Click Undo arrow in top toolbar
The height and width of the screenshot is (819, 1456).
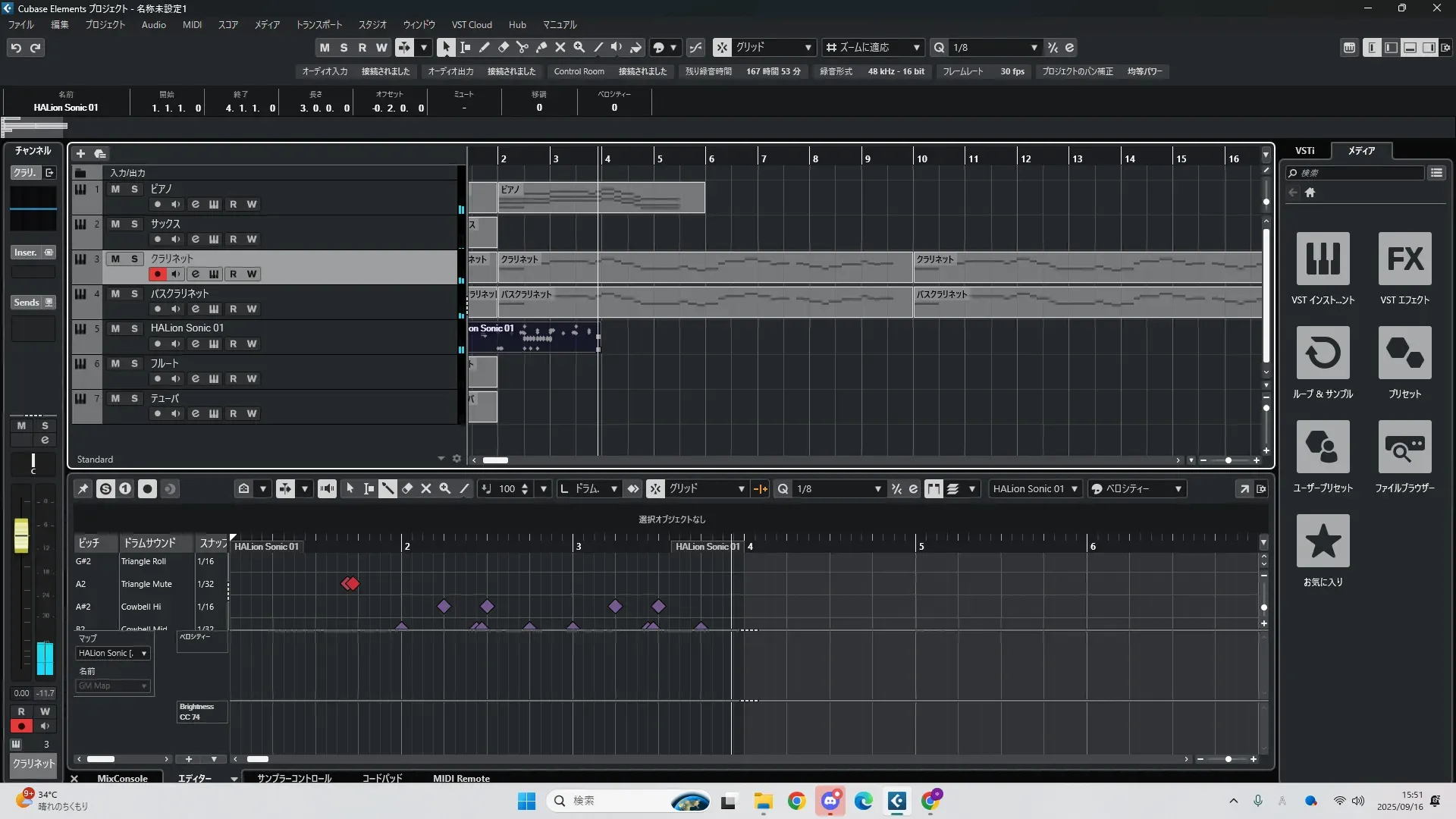tap(16, 48)
